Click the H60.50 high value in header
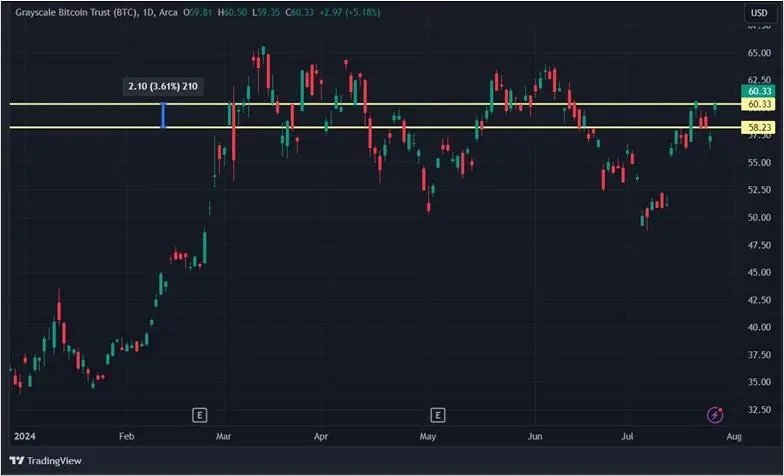This screenshot has width=784, height=476. pos(232,12)
